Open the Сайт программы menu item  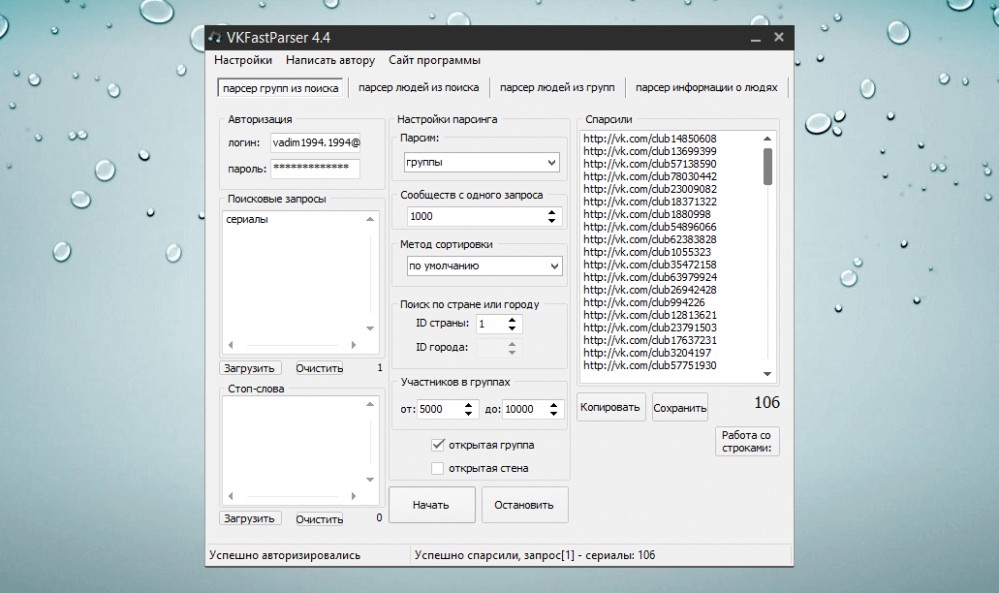click(435, 60)
